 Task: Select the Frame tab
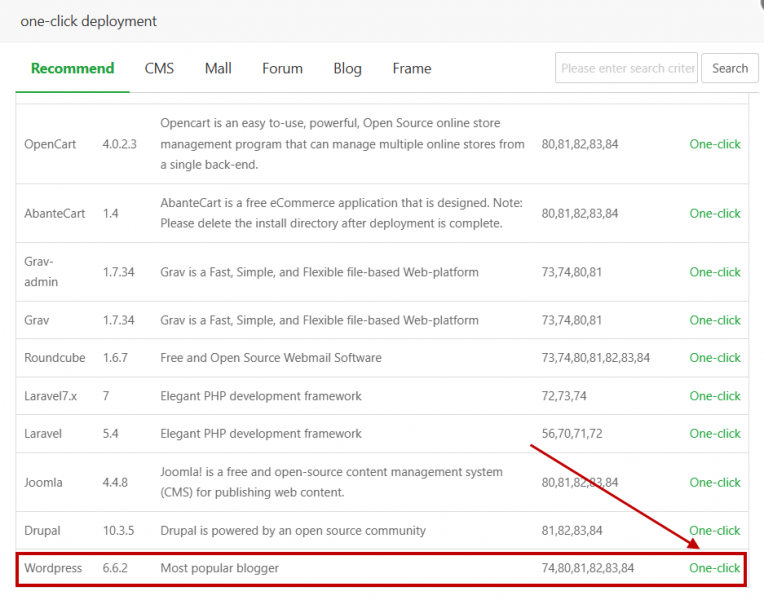point(412,68)
